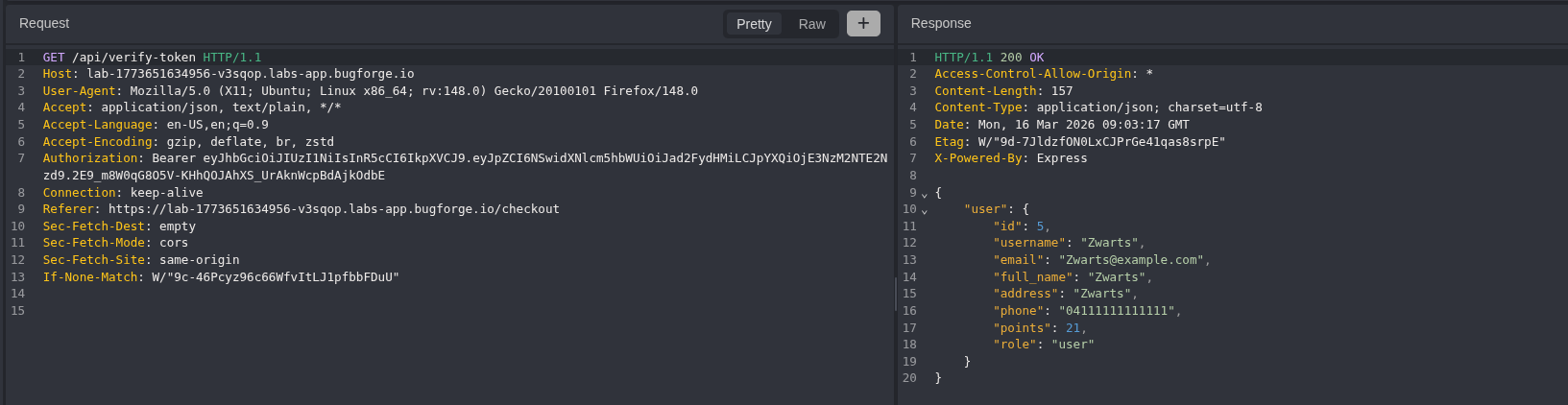Image resolution: width=1568 pixels, height=405 pixels.
Task: Click the If-None-Match header value
Action: pos(275,277)
